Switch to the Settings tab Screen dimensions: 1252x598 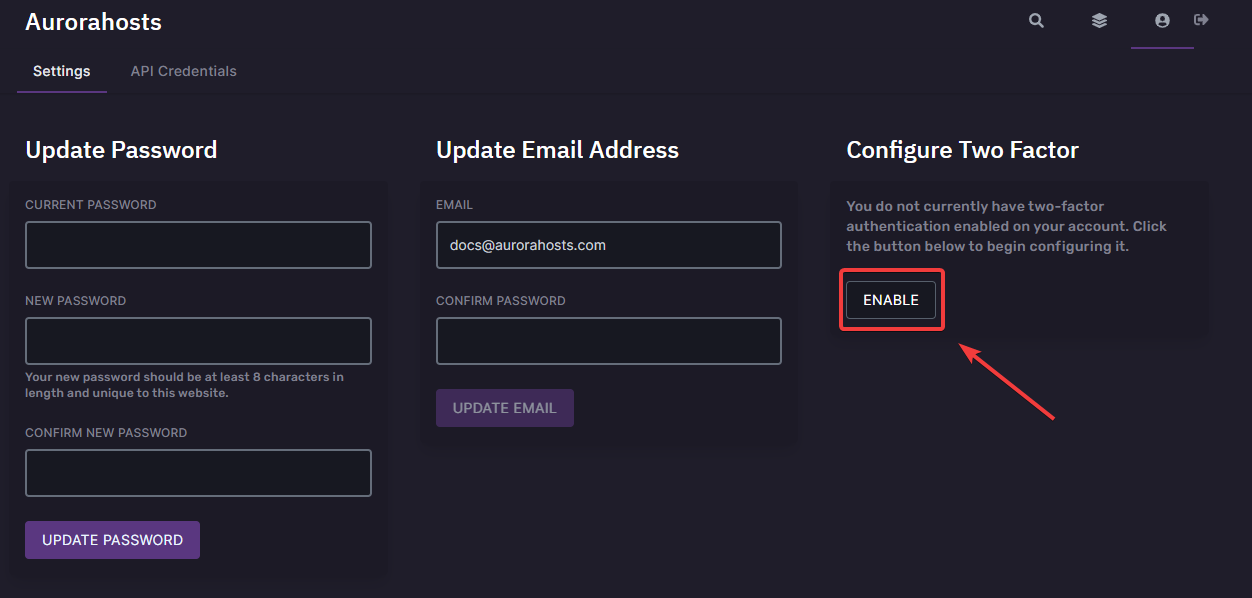pyautogui.click(x=62, y=72)
